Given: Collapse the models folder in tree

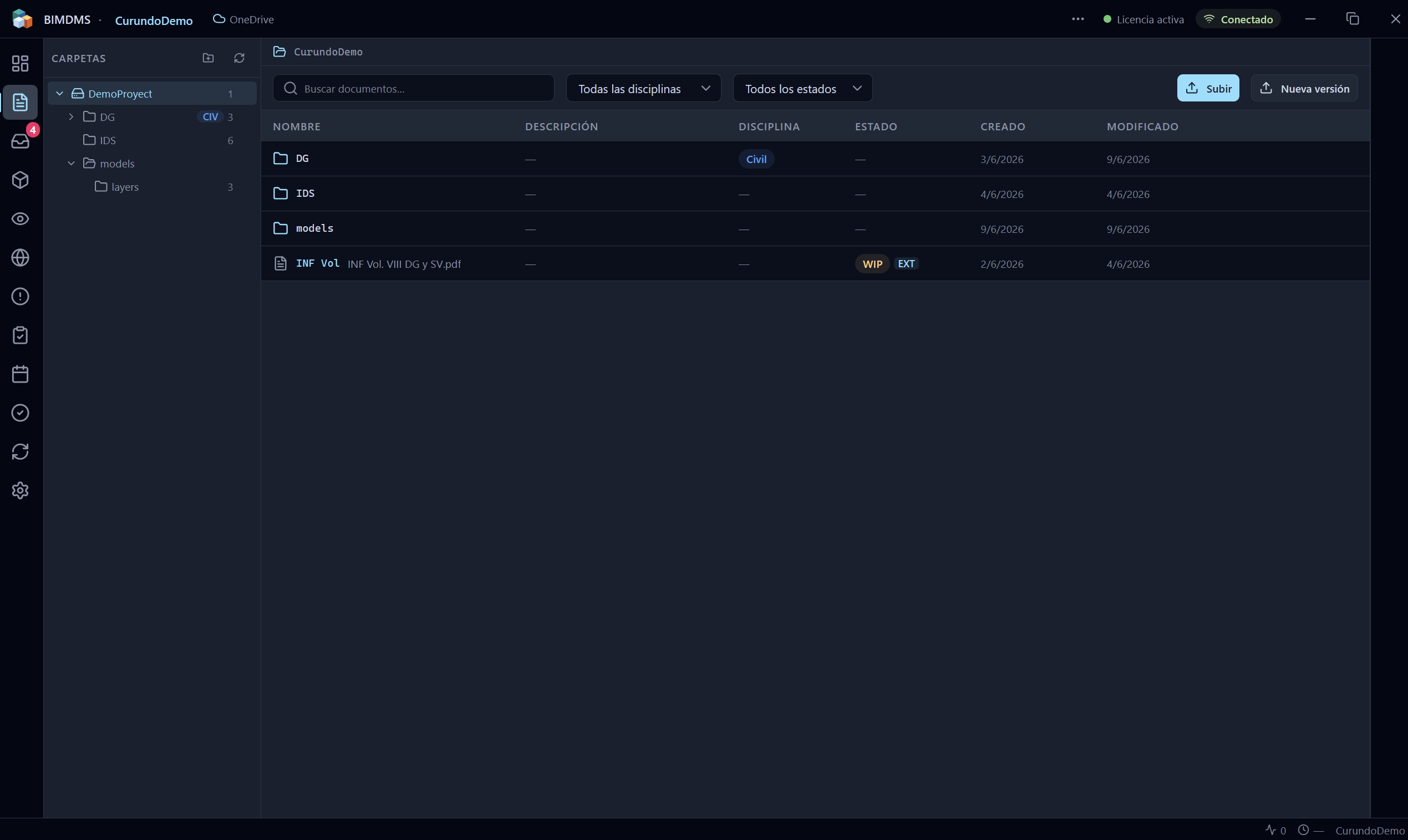Looking at the screenshot, I should click(x=71, y=164).
